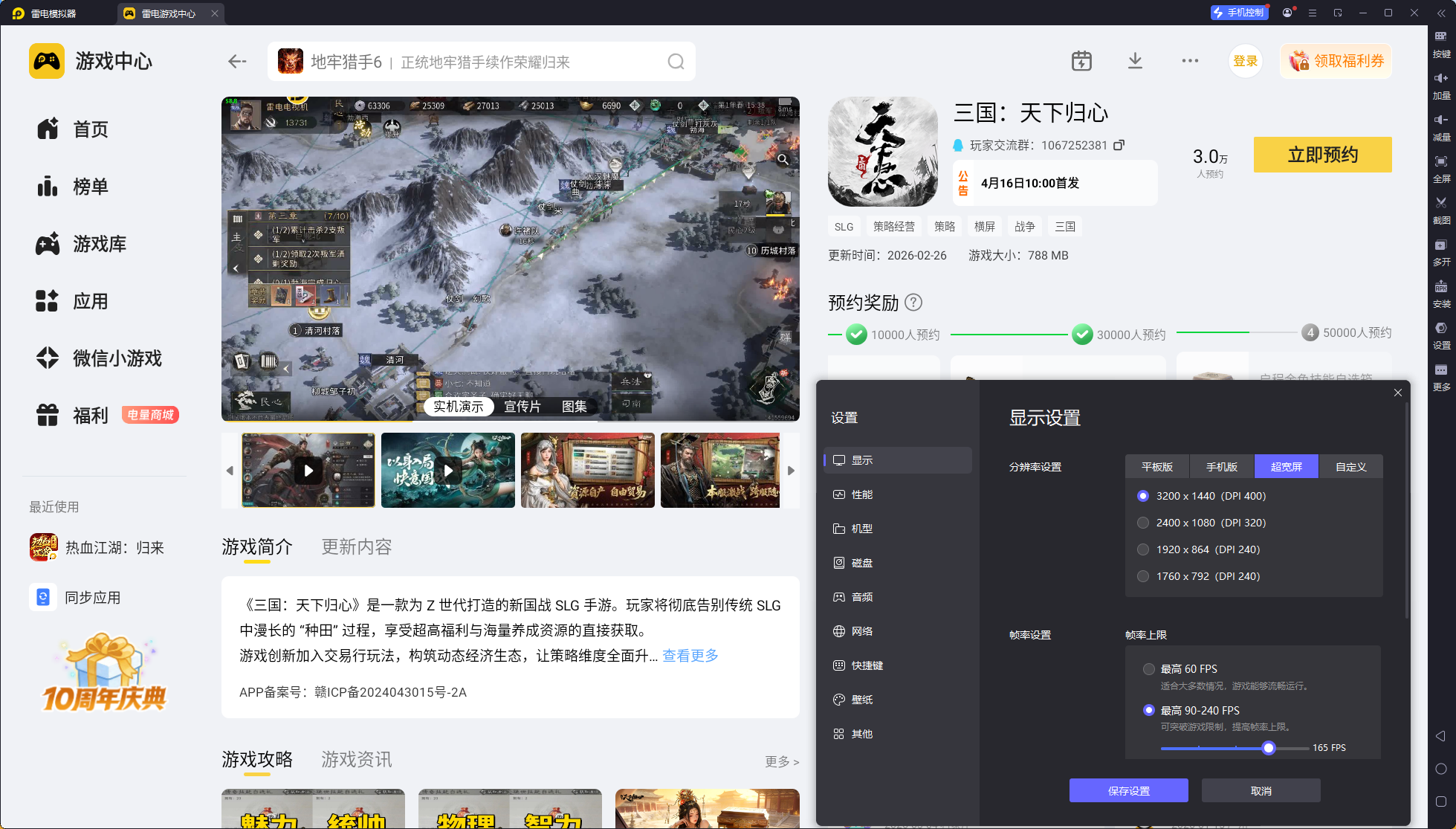Expand the 更多 guides link
Viewport: 1456px width, 829px height.
tap(782, 761)
